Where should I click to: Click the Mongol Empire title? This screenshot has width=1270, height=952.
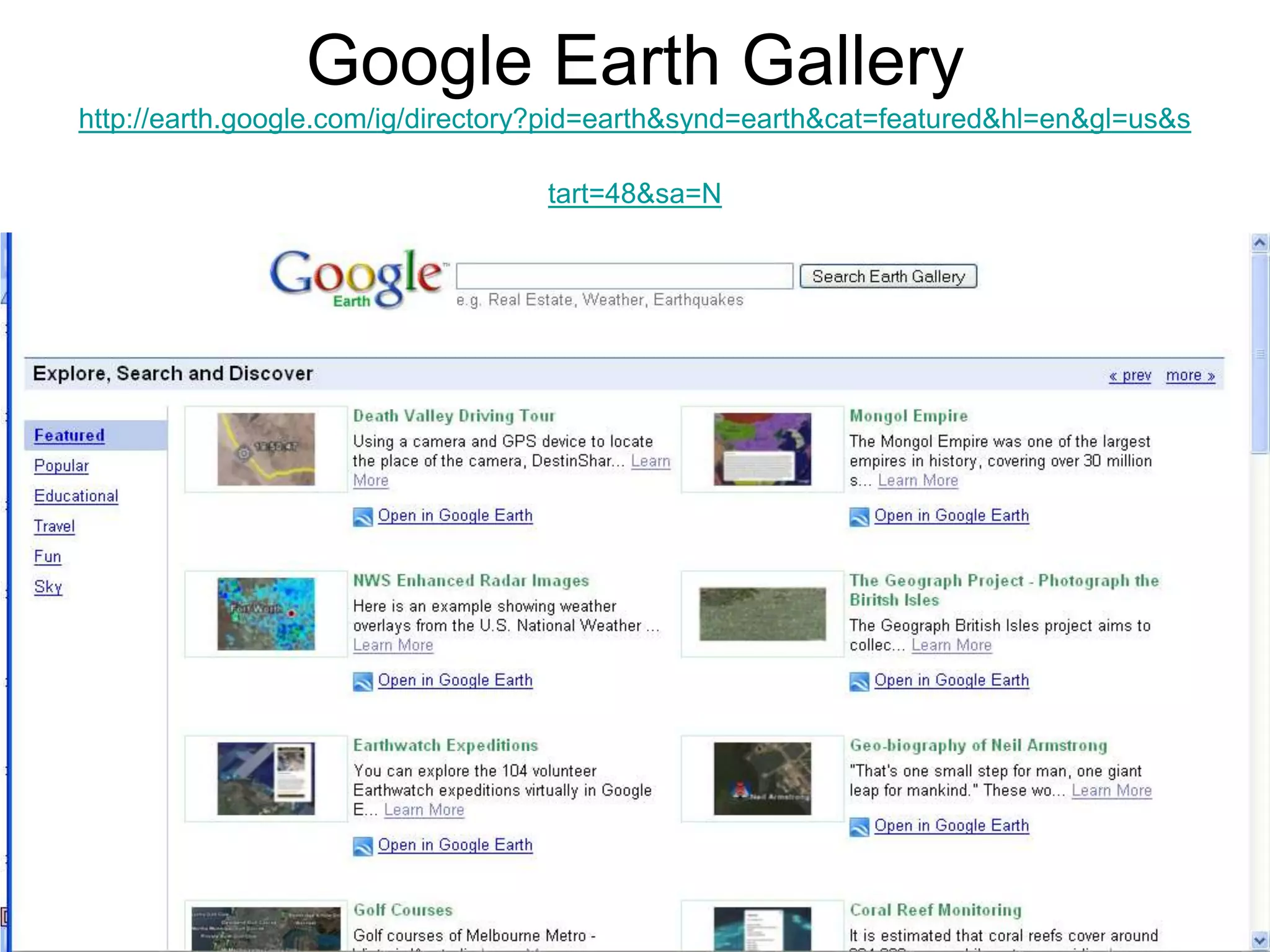pos(908,416)
